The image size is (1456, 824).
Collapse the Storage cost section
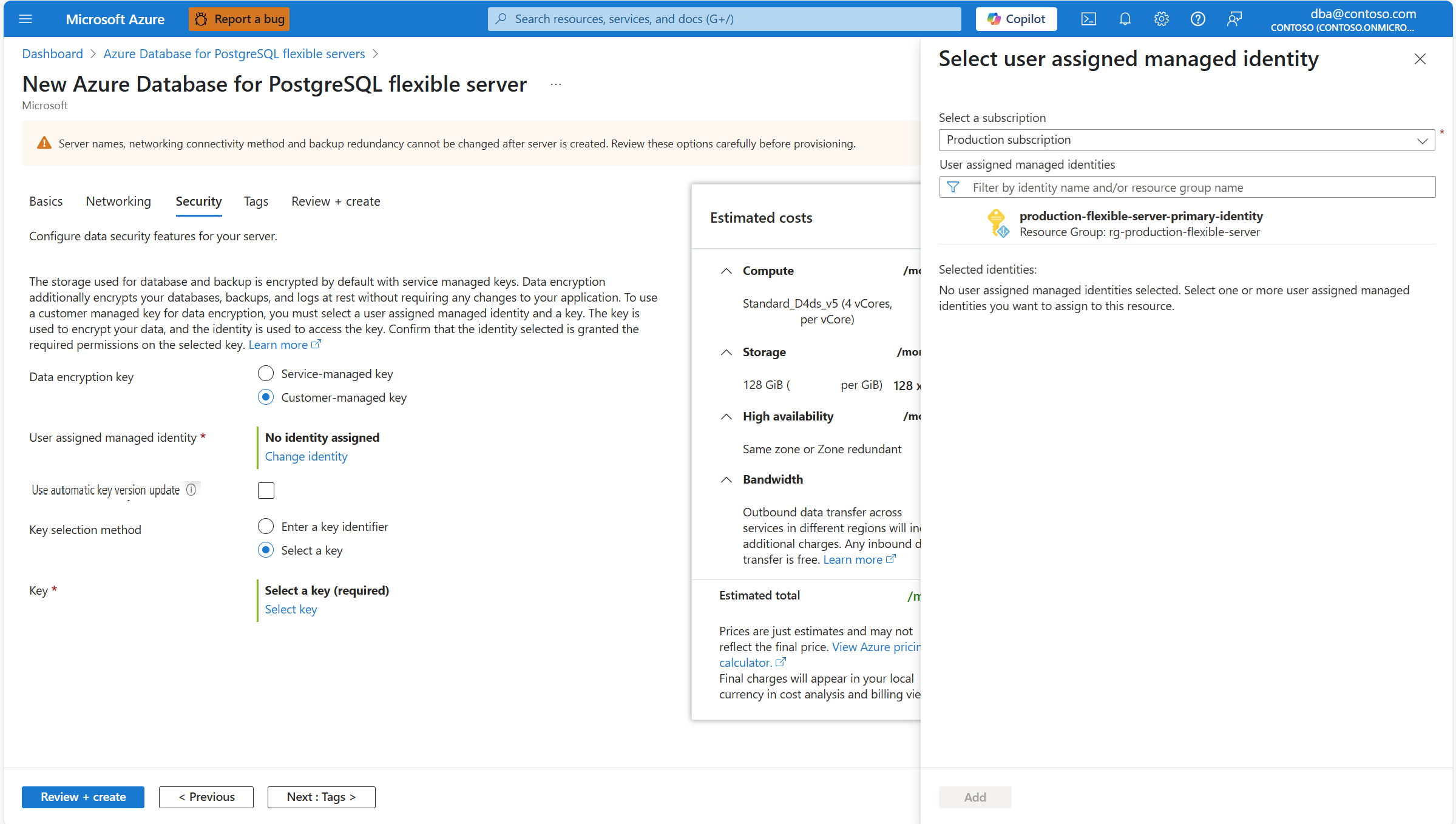click(x=726, y=352)
